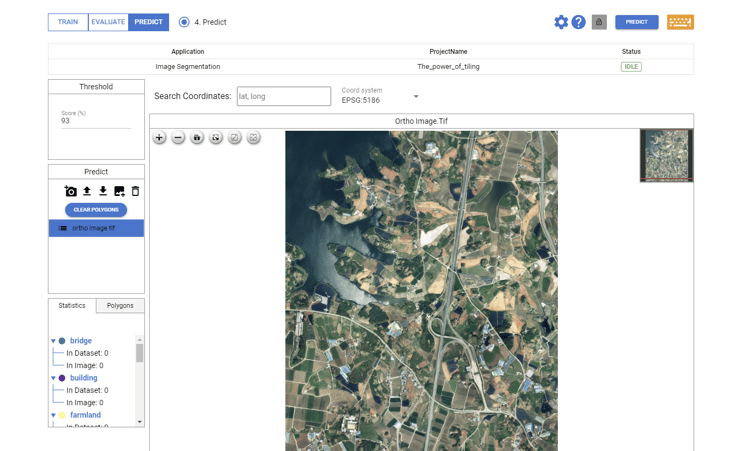Switch to the EVALUATE tab
742x451 pixels.
tap(108, 22)
